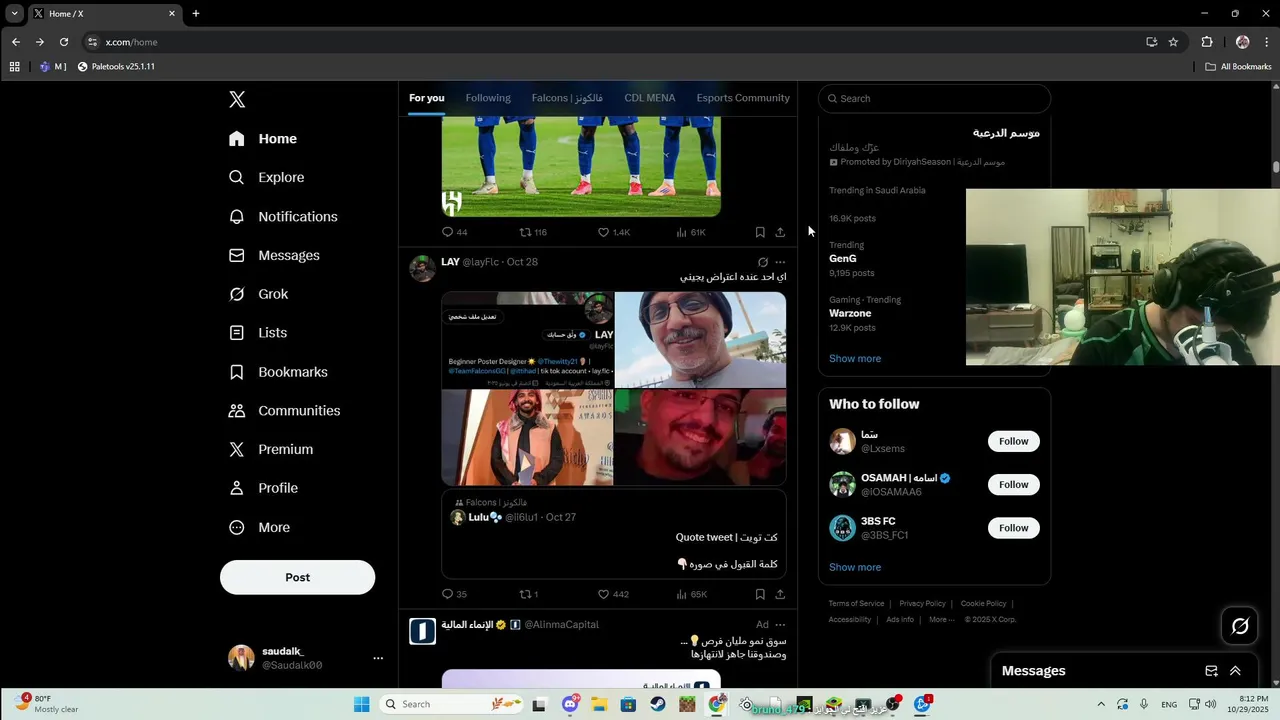Share LAY's post
The width and height of the screenshot is (1280, 720).
tap(780, 594)
